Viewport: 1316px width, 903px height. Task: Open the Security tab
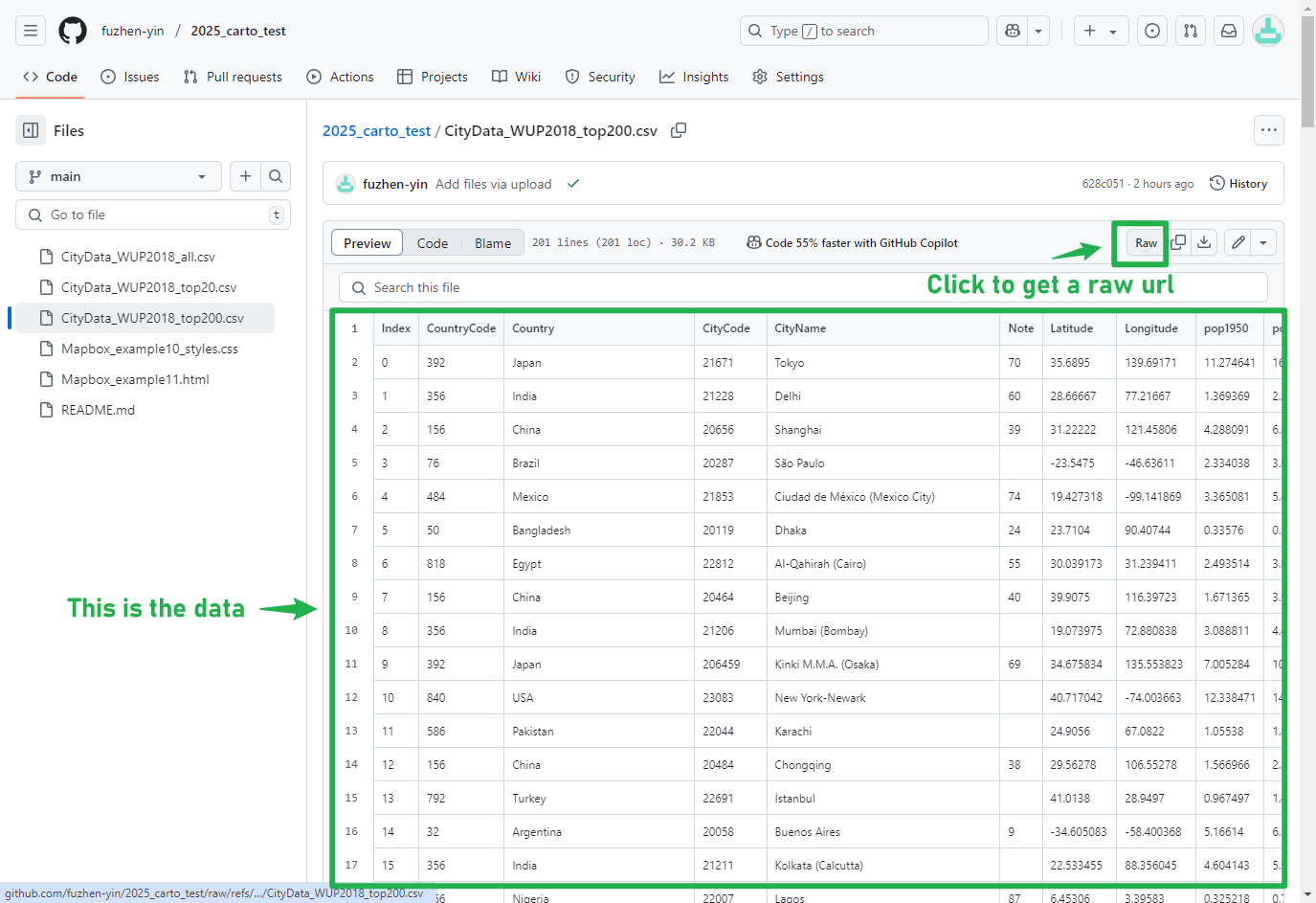(600, 77)
